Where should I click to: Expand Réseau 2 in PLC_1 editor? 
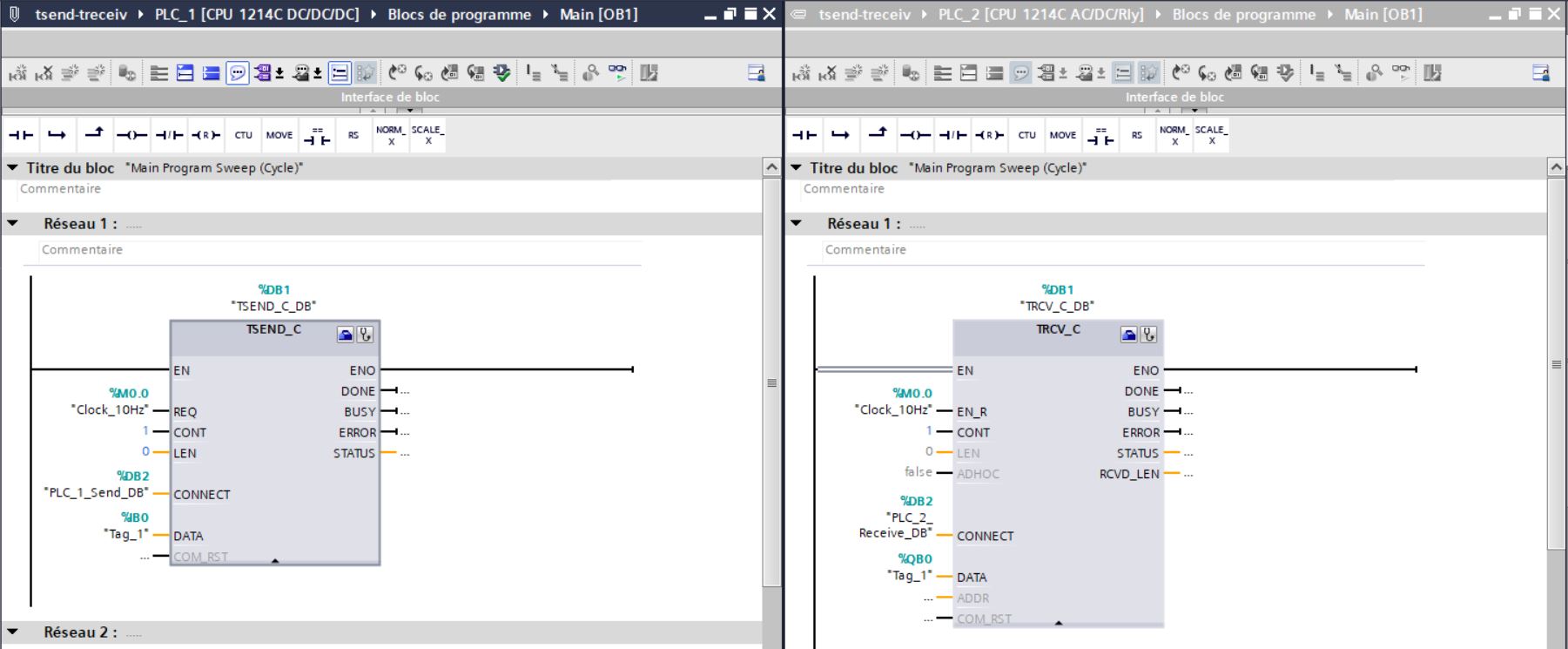(x=13, y=632)
